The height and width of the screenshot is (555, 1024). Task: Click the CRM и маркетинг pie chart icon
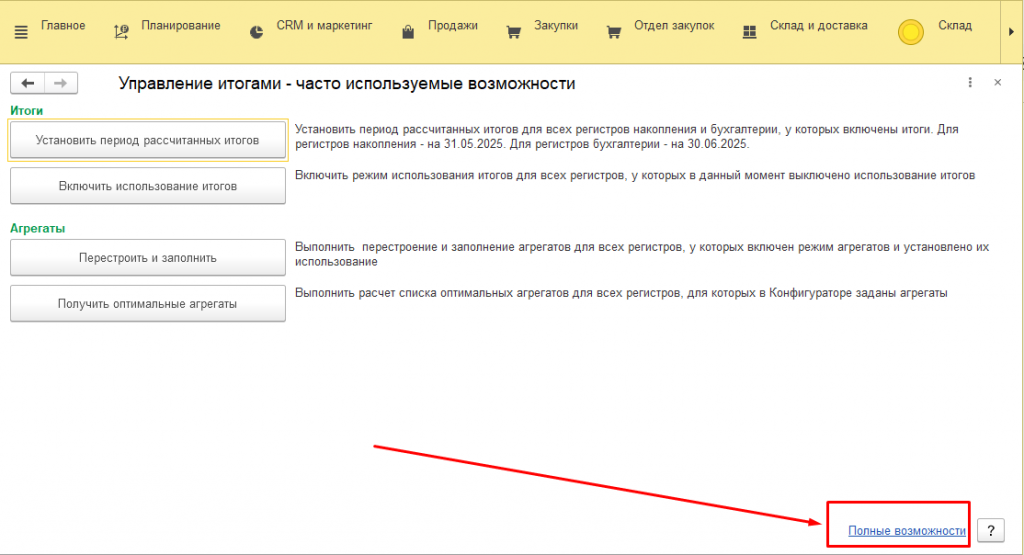[x=257, y=31]
